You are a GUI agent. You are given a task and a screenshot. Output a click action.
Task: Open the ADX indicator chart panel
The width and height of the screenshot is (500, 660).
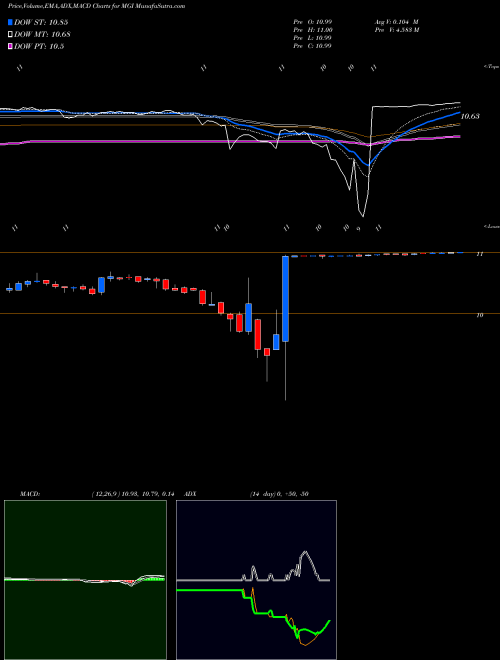256,580
